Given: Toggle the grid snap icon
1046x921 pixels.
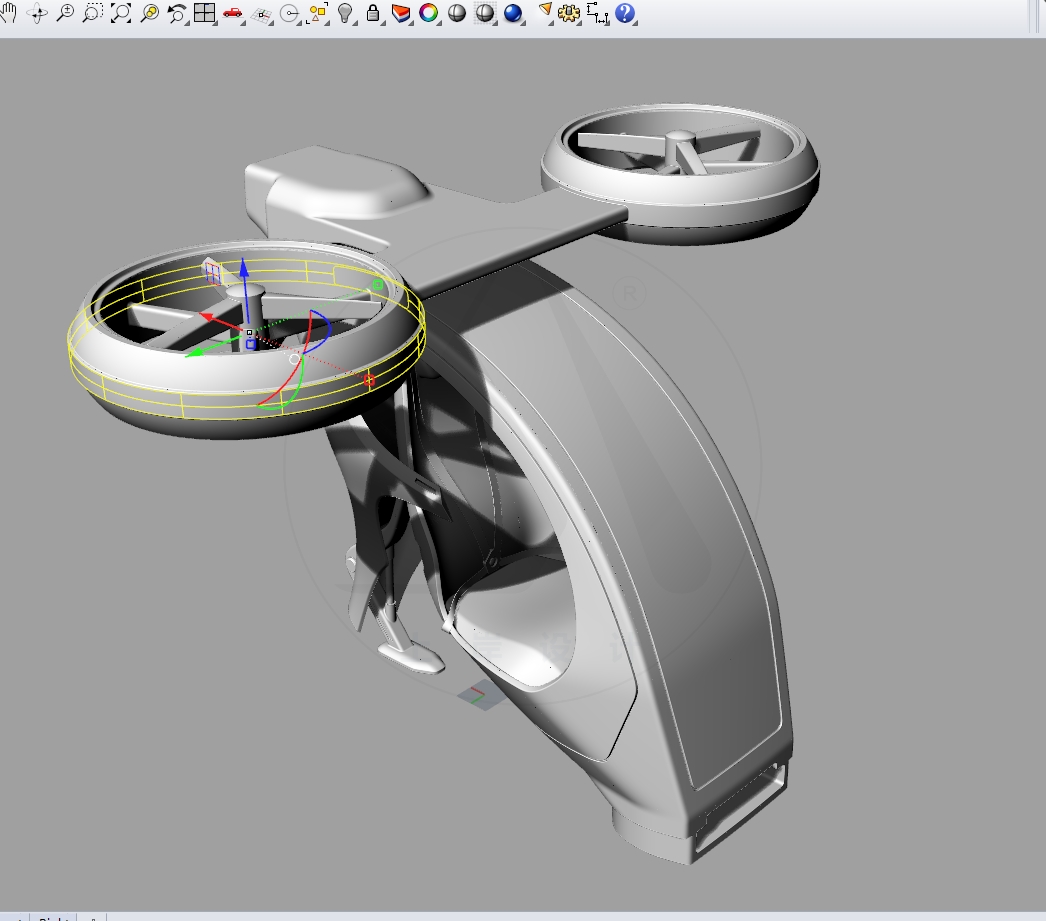Looking at the screenshot, I should click(x=263, y=14).
